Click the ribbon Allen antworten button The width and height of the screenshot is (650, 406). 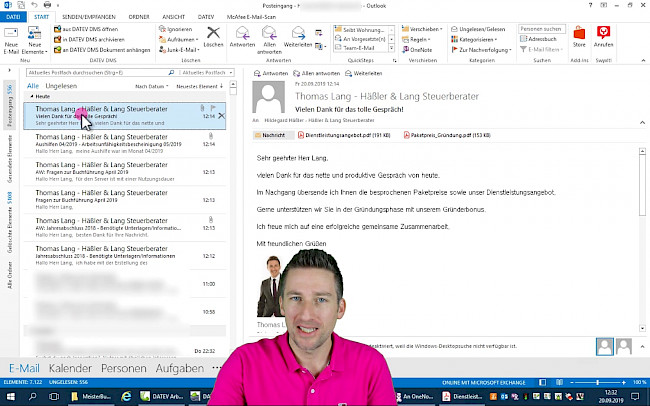269,40
